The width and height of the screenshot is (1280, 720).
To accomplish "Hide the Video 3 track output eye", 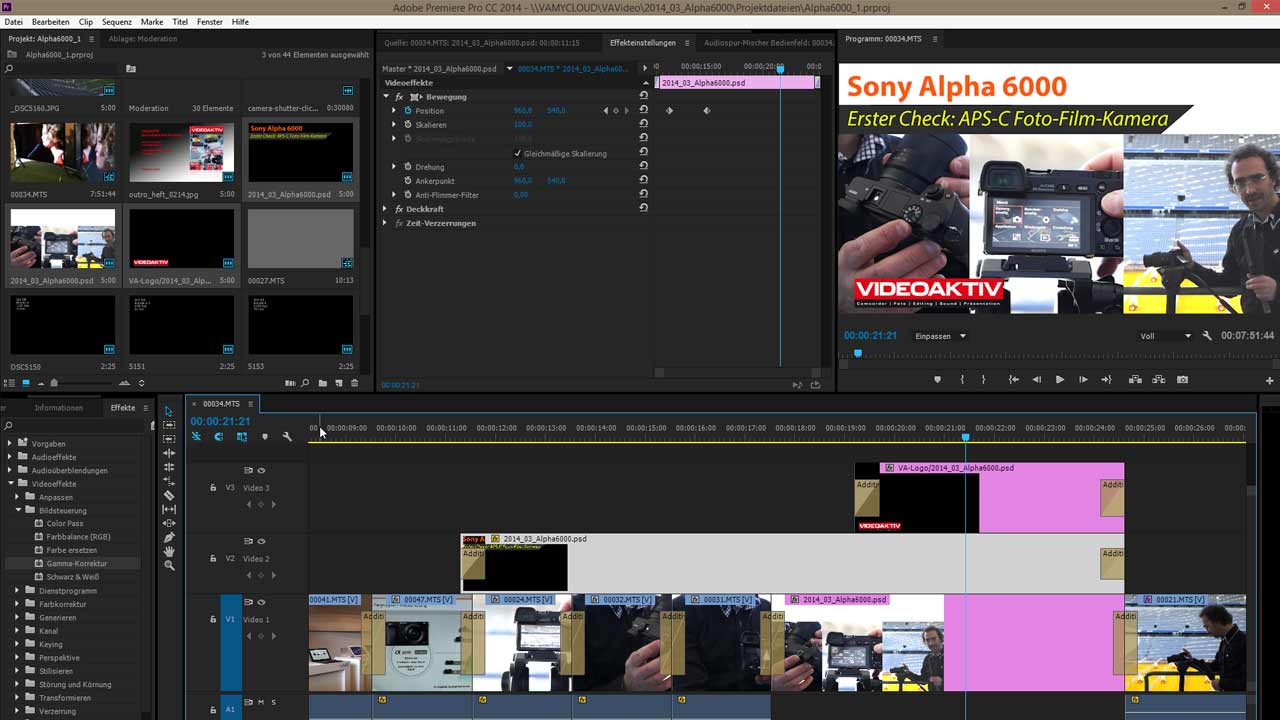I will [x=261, y=470].
